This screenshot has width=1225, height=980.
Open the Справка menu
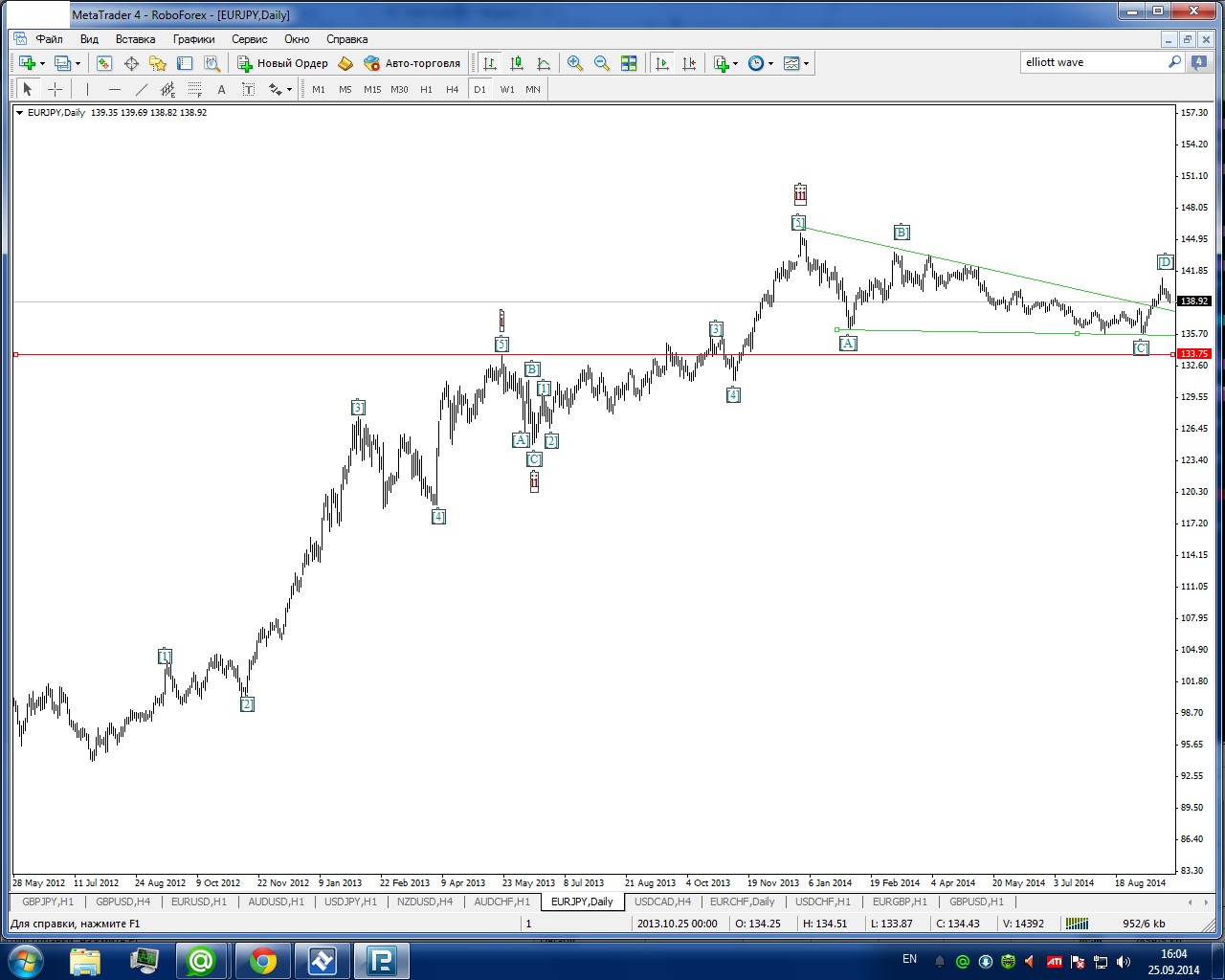(346, 39)
